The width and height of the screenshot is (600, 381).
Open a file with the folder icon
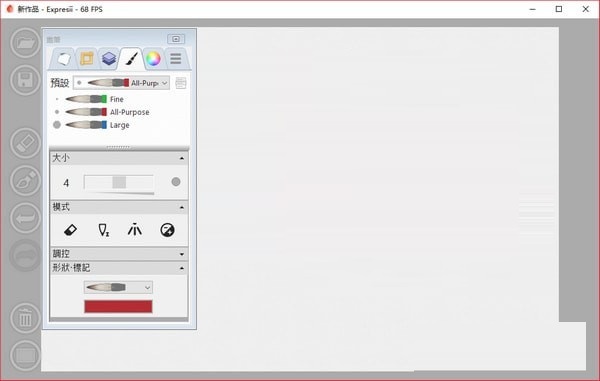point(25,43)
